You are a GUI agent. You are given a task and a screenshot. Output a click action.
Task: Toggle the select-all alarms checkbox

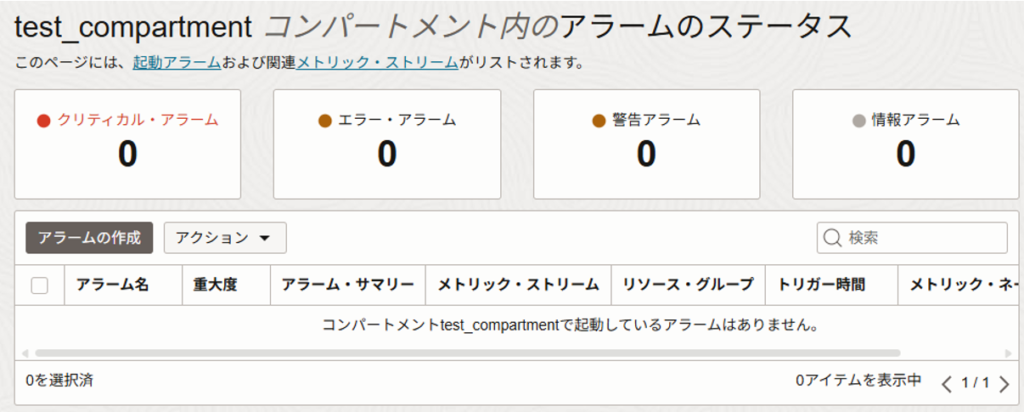click(x=40, y=285)
